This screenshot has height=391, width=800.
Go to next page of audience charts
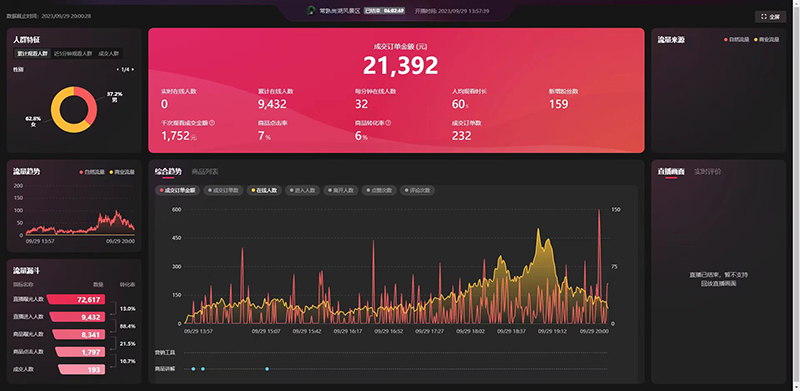tap(133, 69)
